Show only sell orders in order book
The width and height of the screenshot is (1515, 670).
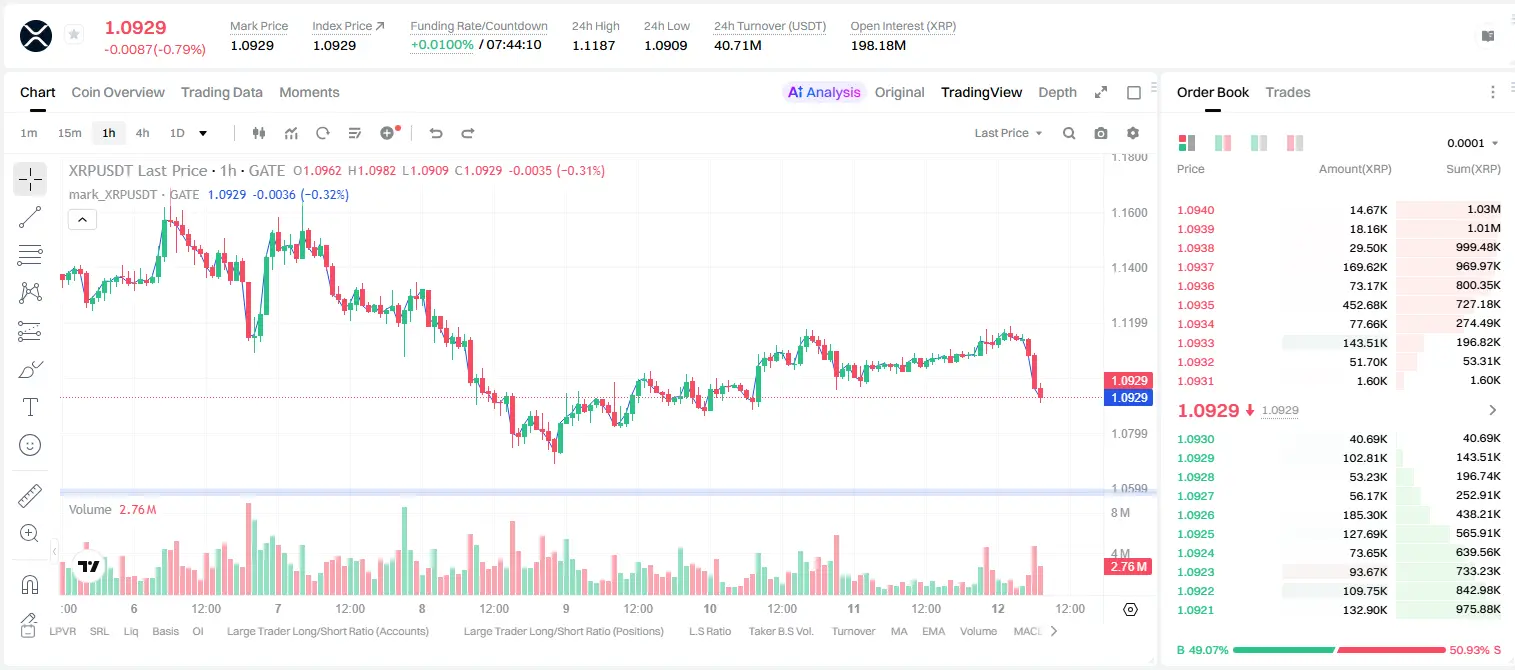(1295, 143)
